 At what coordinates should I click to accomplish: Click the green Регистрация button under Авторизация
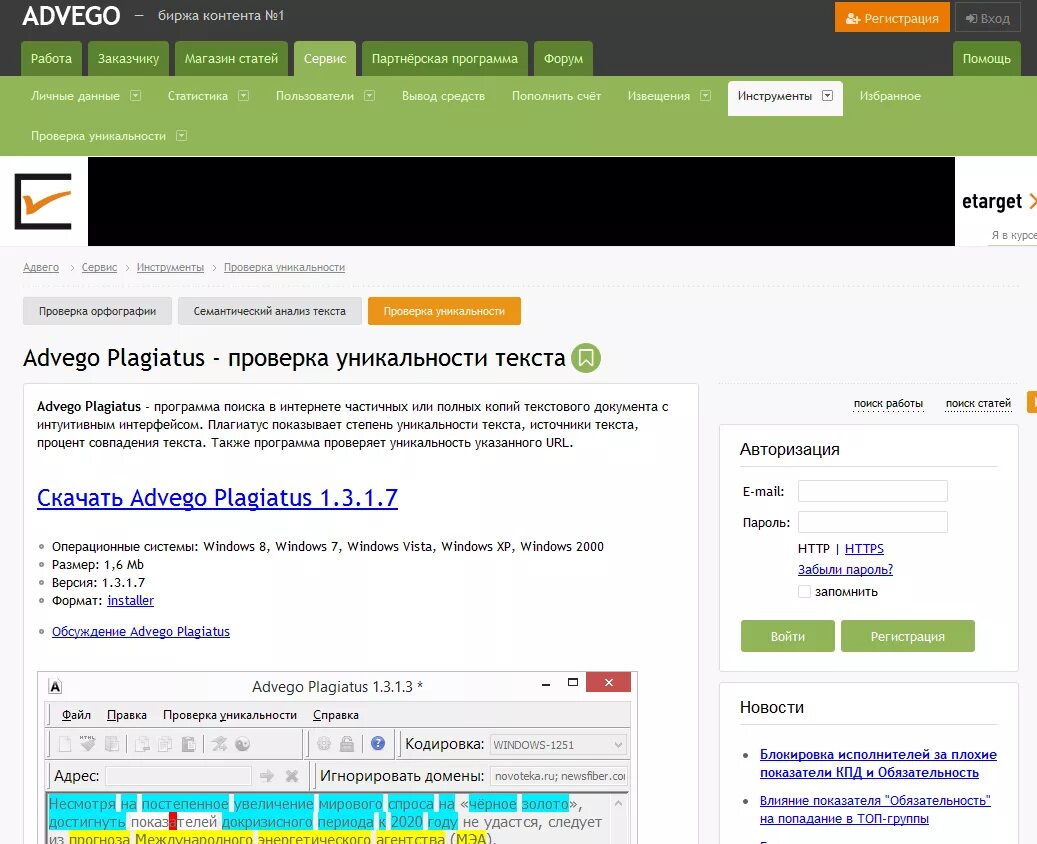coord(907,636)
